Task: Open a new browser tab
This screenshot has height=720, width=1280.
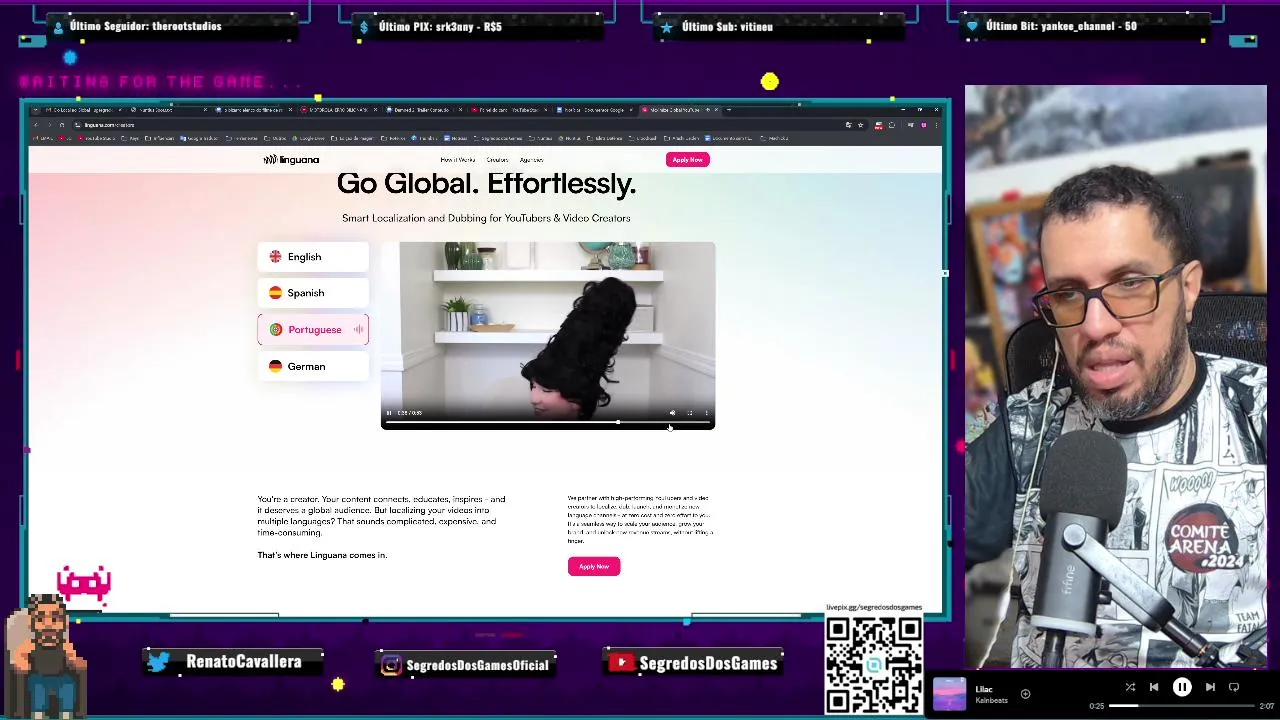Action: tap(728, 110)
